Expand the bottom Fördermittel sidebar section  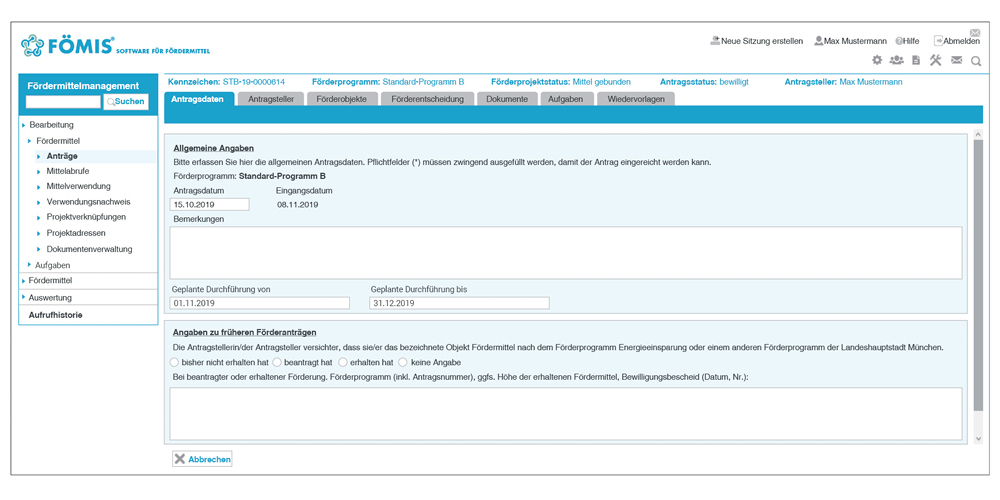[24, 281]
